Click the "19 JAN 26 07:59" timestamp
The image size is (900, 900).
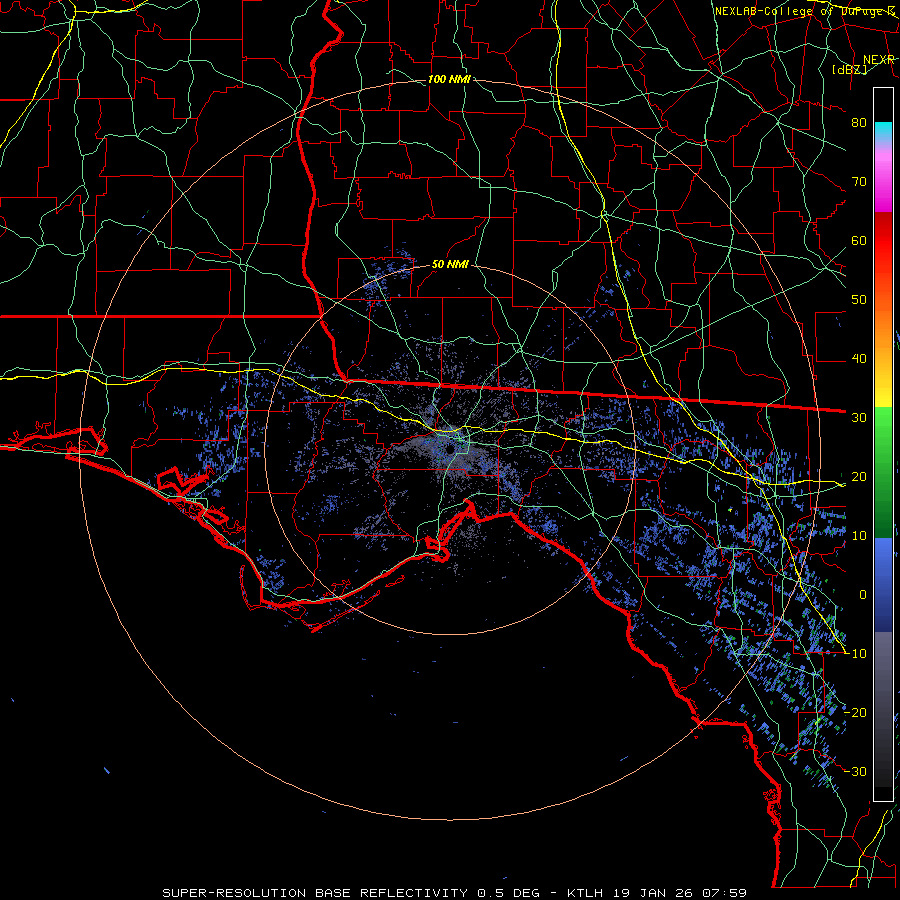pyautogui.click(x=680, y=893)
